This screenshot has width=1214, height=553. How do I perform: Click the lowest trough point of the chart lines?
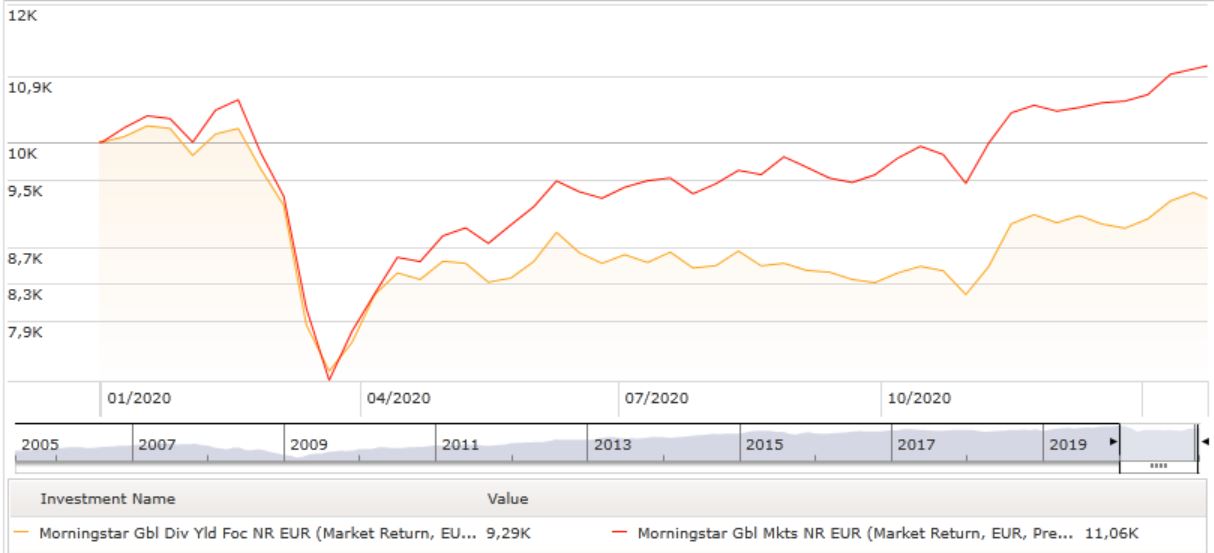tap(329, 378)
